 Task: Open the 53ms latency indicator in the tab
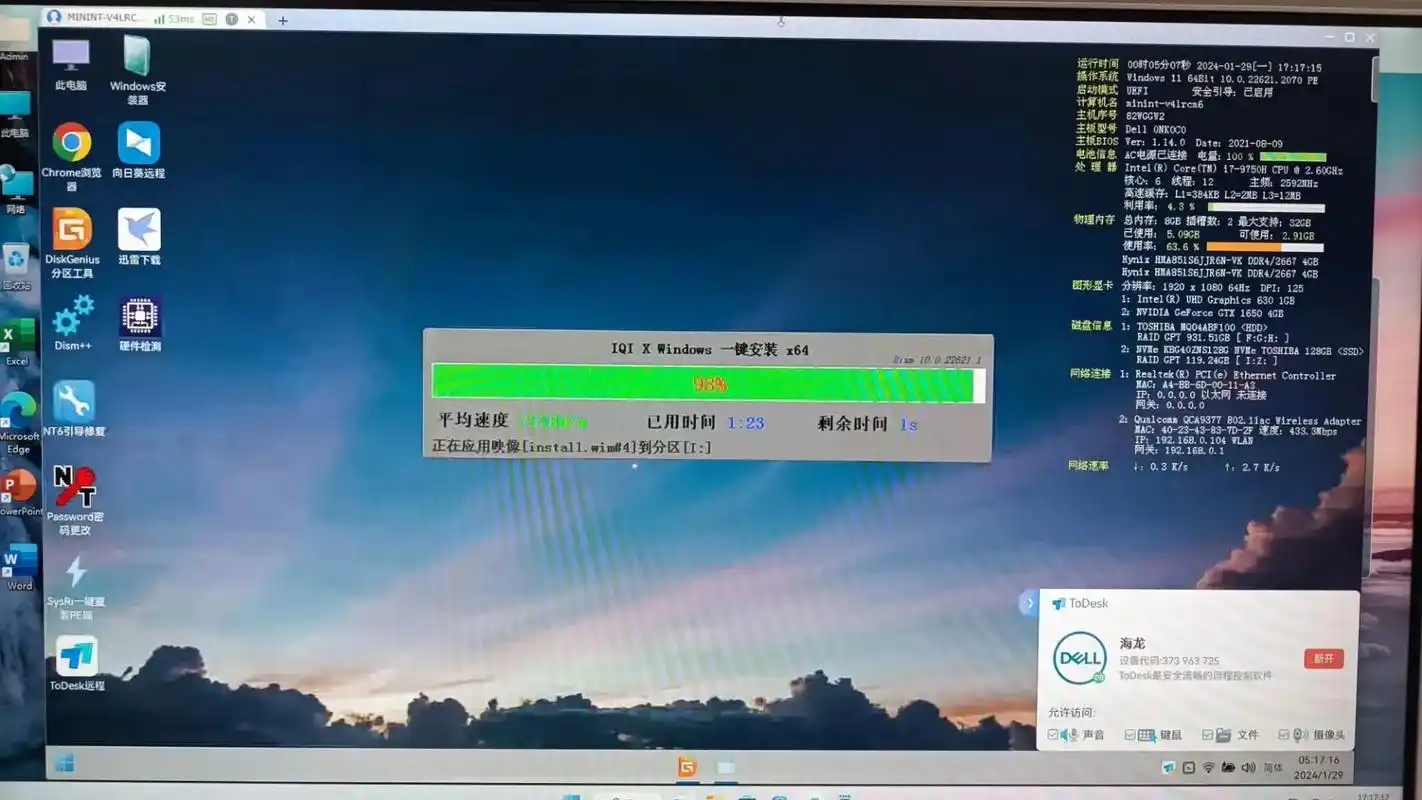174,19
